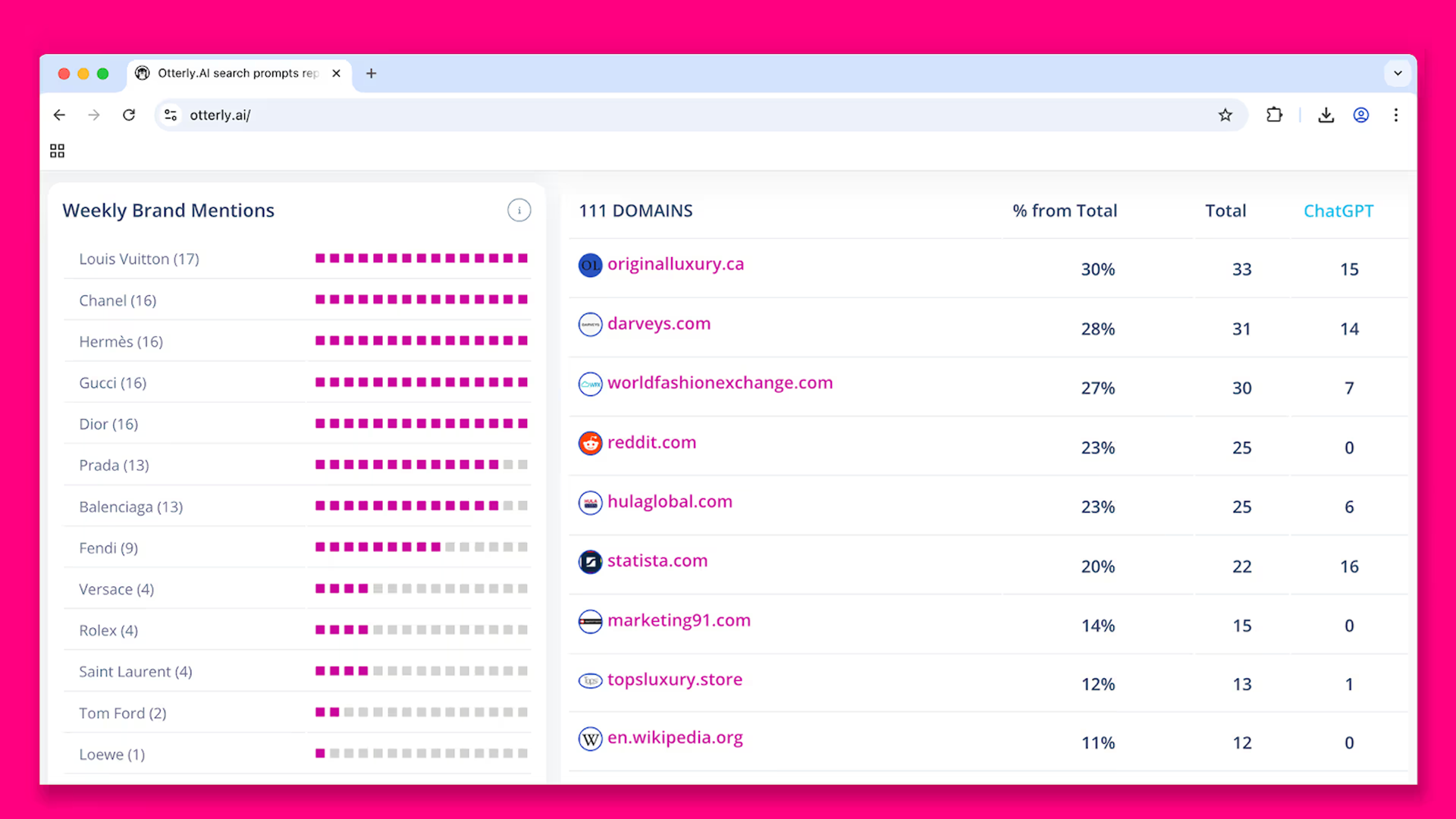Open the browser profile icon
The image size is (1456, 819).
pos(1361,115)
